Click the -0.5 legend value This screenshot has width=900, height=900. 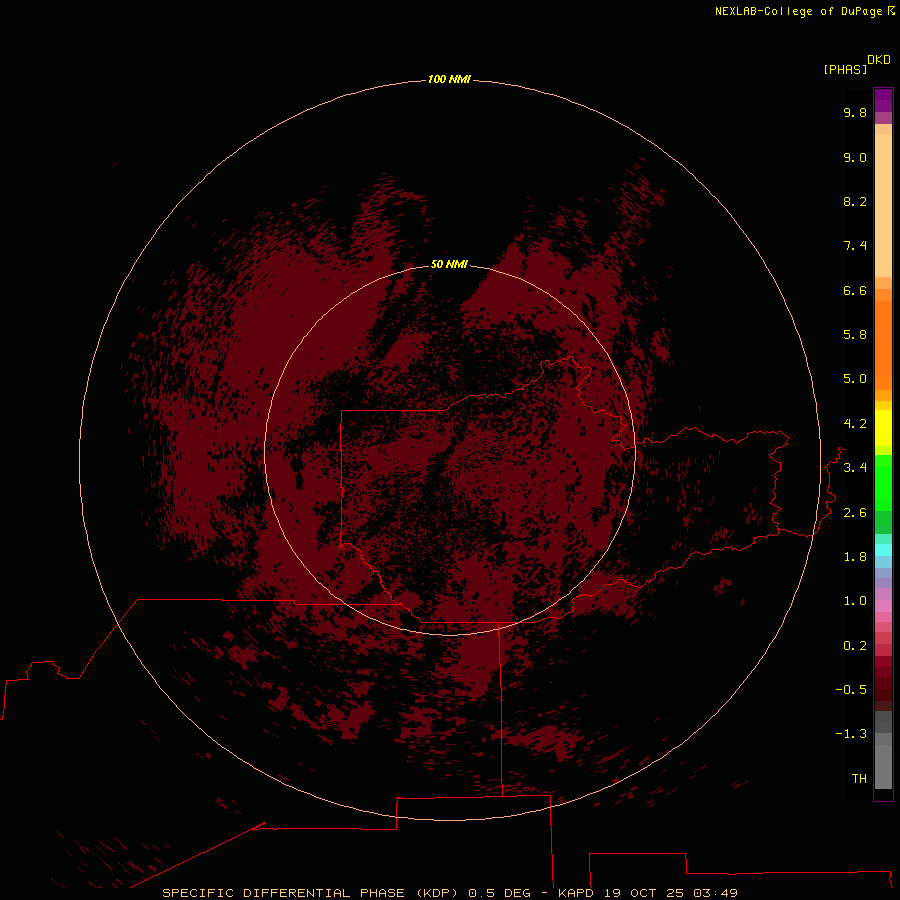tap(851, 690)
